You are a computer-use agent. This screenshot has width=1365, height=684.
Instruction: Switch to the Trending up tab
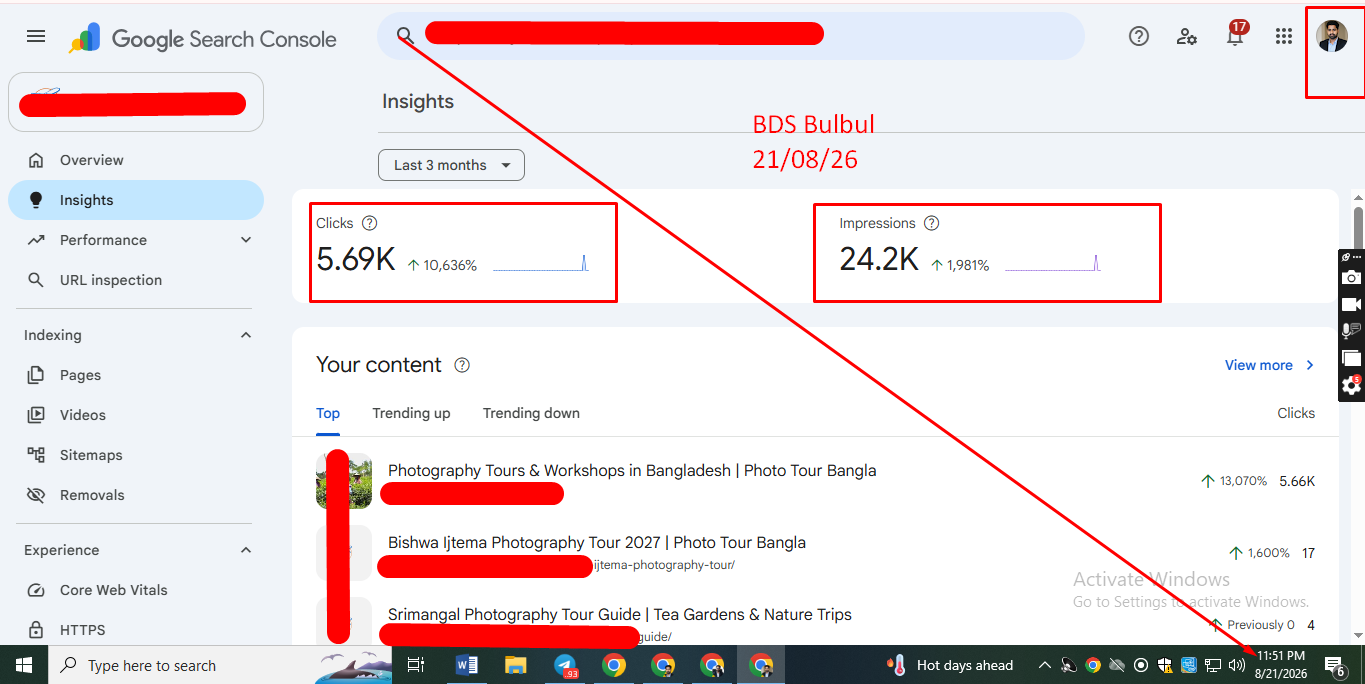coord(411,413)
